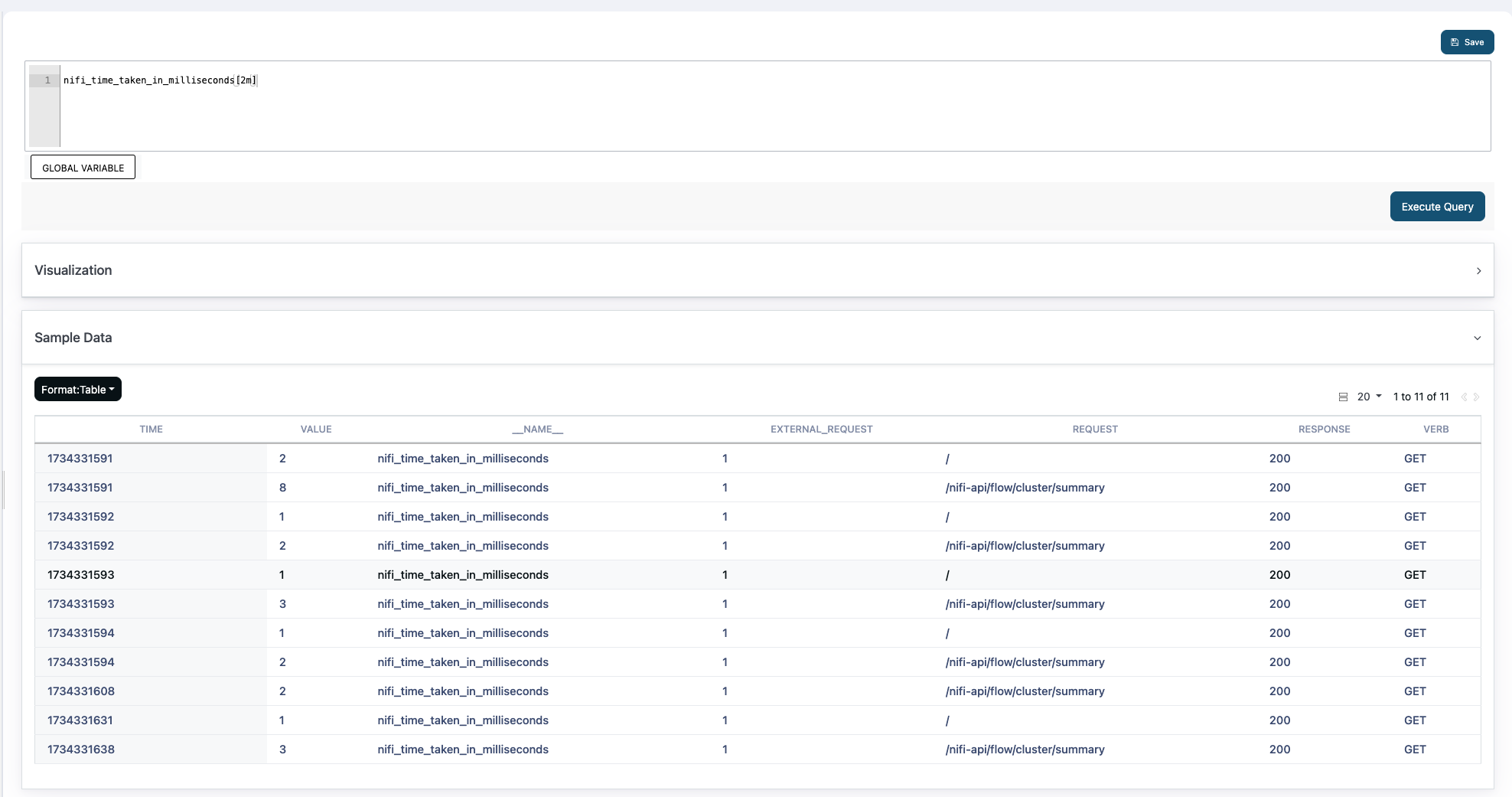Screen dimensions: 1512x797
Task: Sort by the VALUE column header
Action: pyautogui.click(x=316, y=430)
